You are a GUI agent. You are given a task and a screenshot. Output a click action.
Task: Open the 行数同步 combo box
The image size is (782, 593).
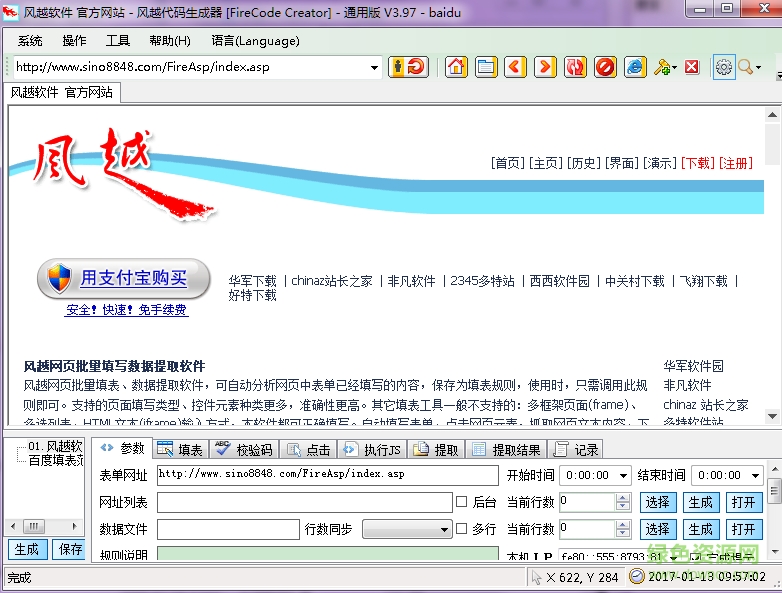click(x=444, y=529)
